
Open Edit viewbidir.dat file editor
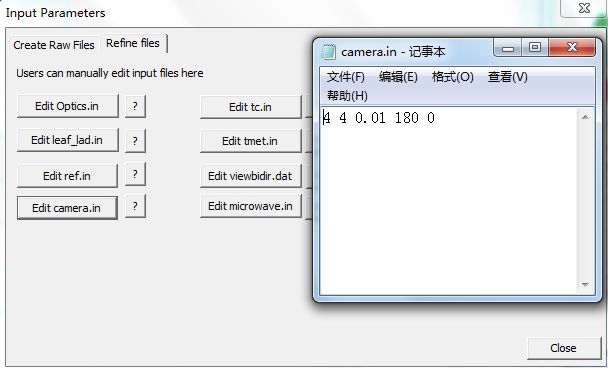[250, 176]
